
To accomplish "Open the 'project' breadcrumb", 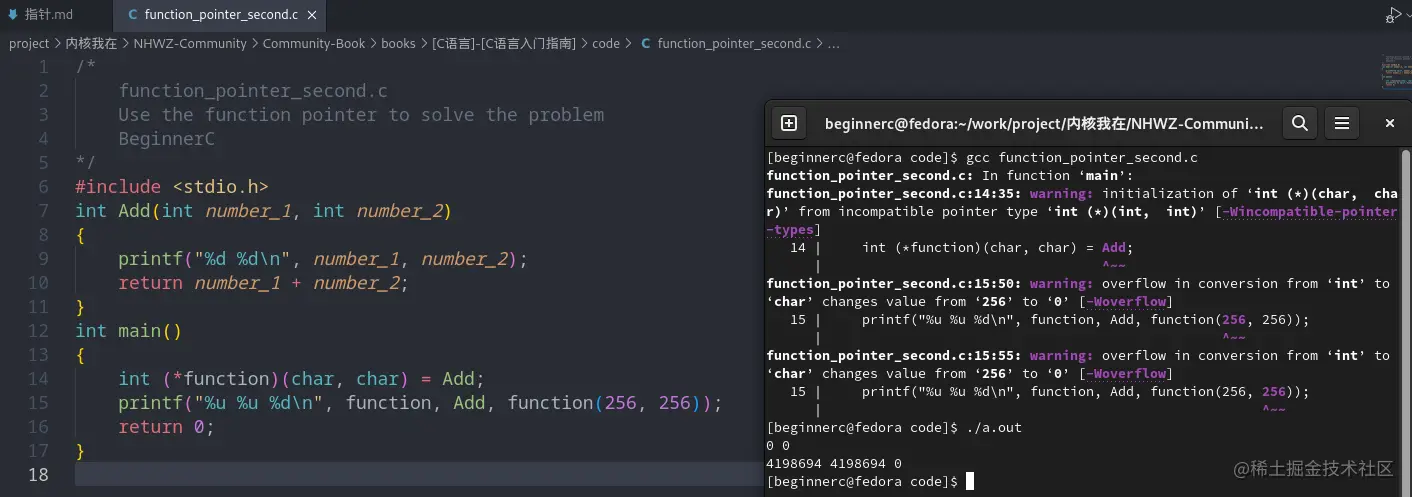I will click(x=29, y=44).
